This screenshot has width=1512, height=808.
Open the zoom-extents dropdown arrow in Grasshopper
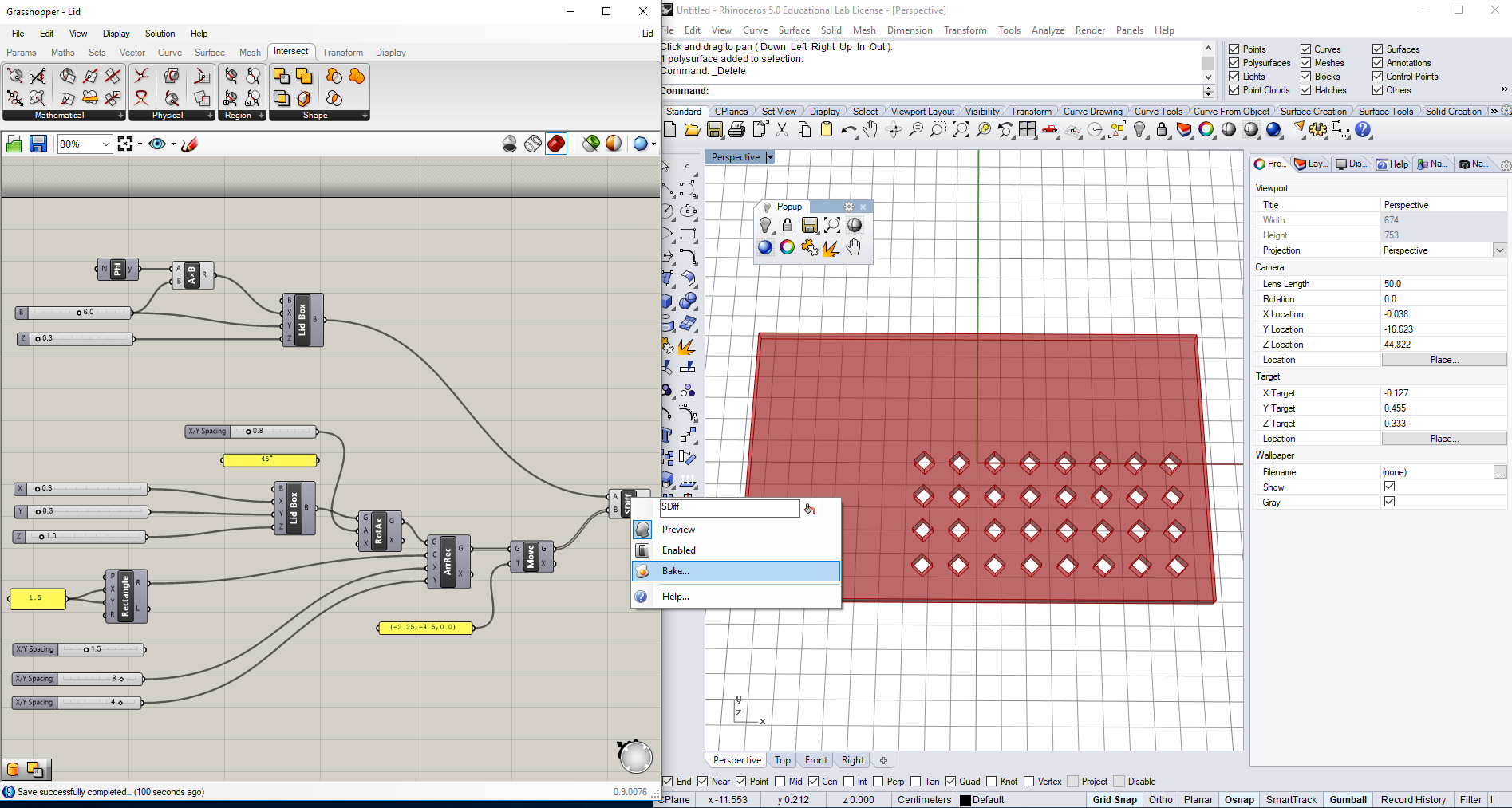click(x=140, y=144)
